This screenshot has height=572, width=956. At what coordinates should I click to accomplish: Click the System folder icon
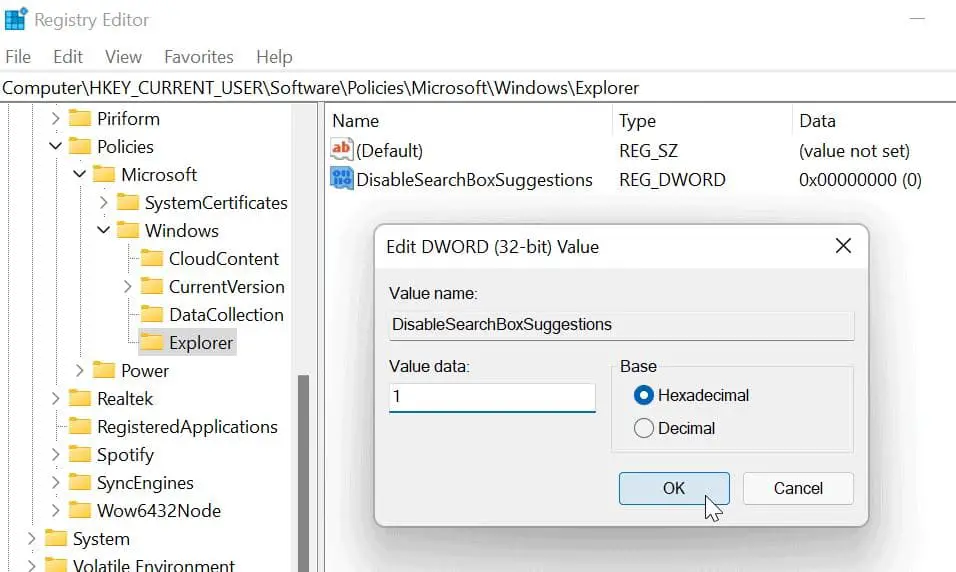point(56,539)
